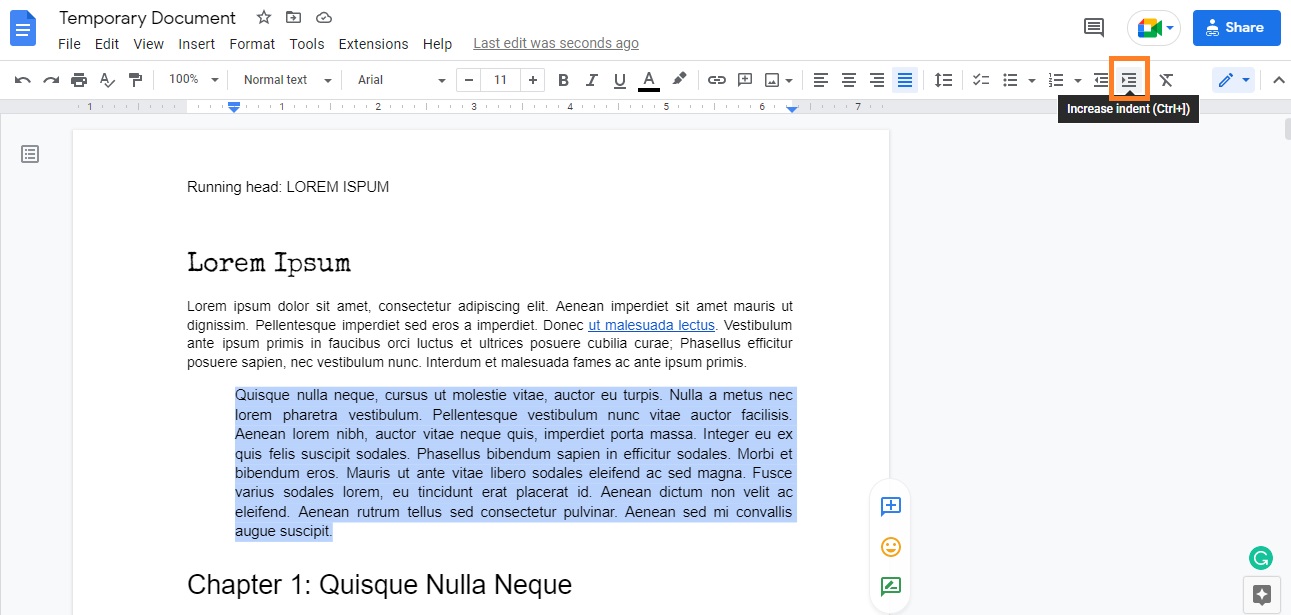Open the text color picker
Screen dimensions: 1291x615
648,79
